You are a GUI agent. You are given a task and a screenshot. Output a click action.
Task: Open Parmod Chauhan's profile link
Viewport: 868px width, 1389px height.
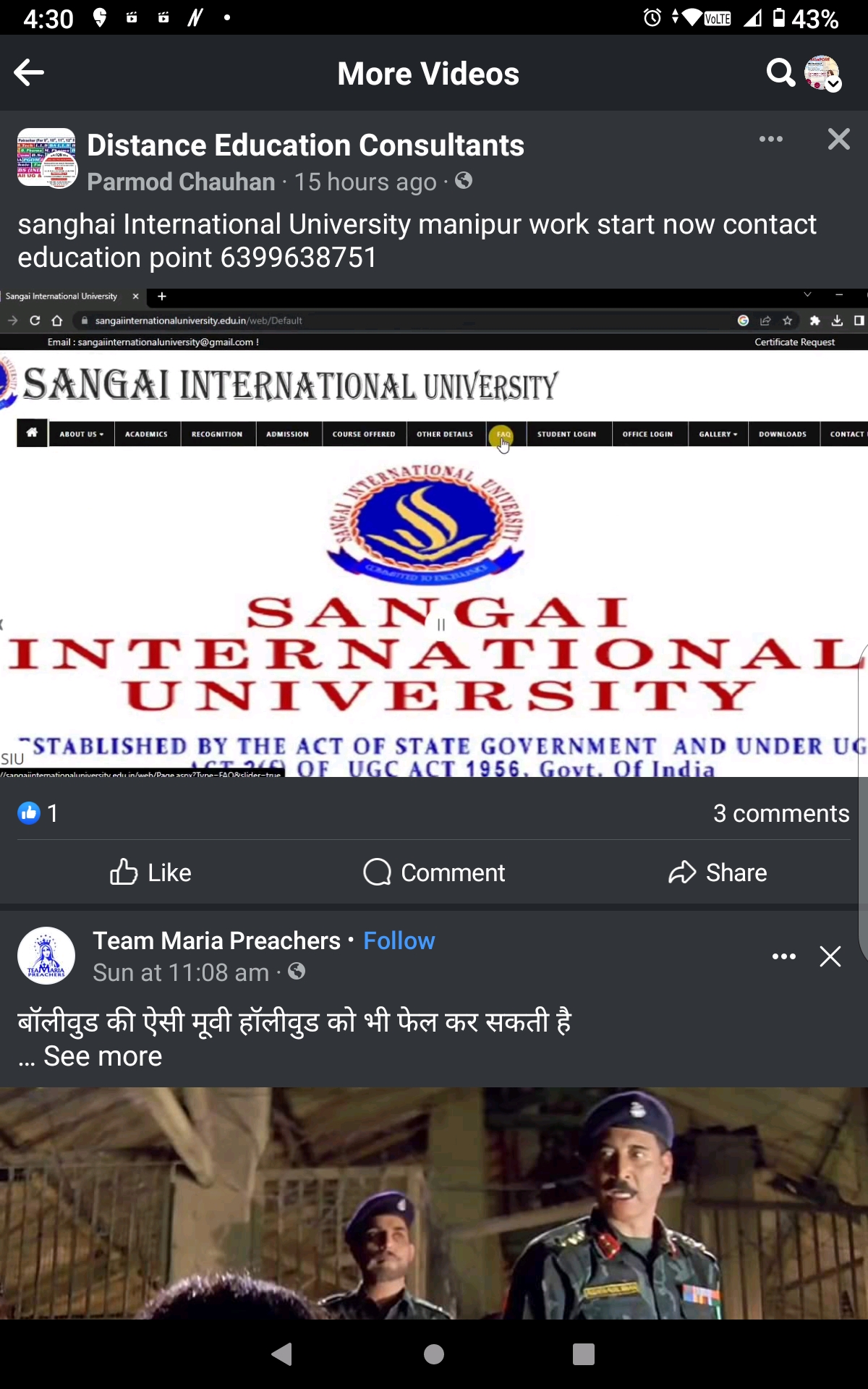coord(181,182)
